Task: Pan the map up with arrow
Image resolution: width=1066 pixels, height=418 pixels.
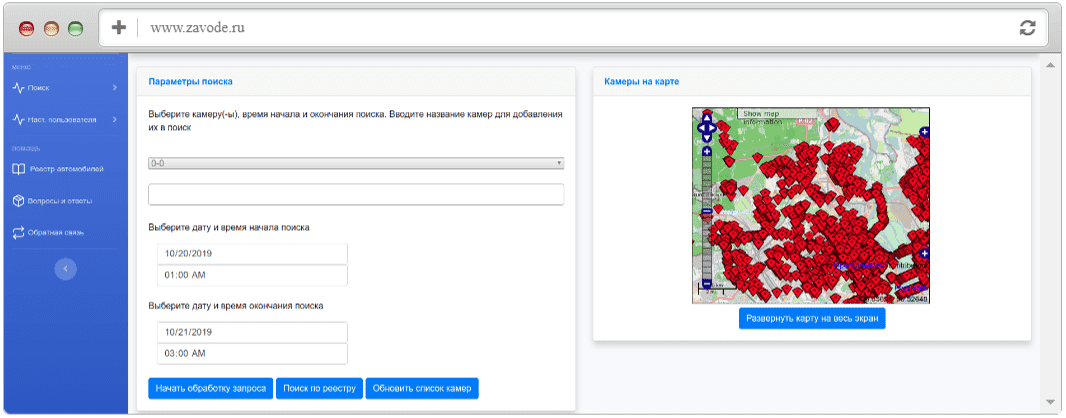Action: (707, 118)
